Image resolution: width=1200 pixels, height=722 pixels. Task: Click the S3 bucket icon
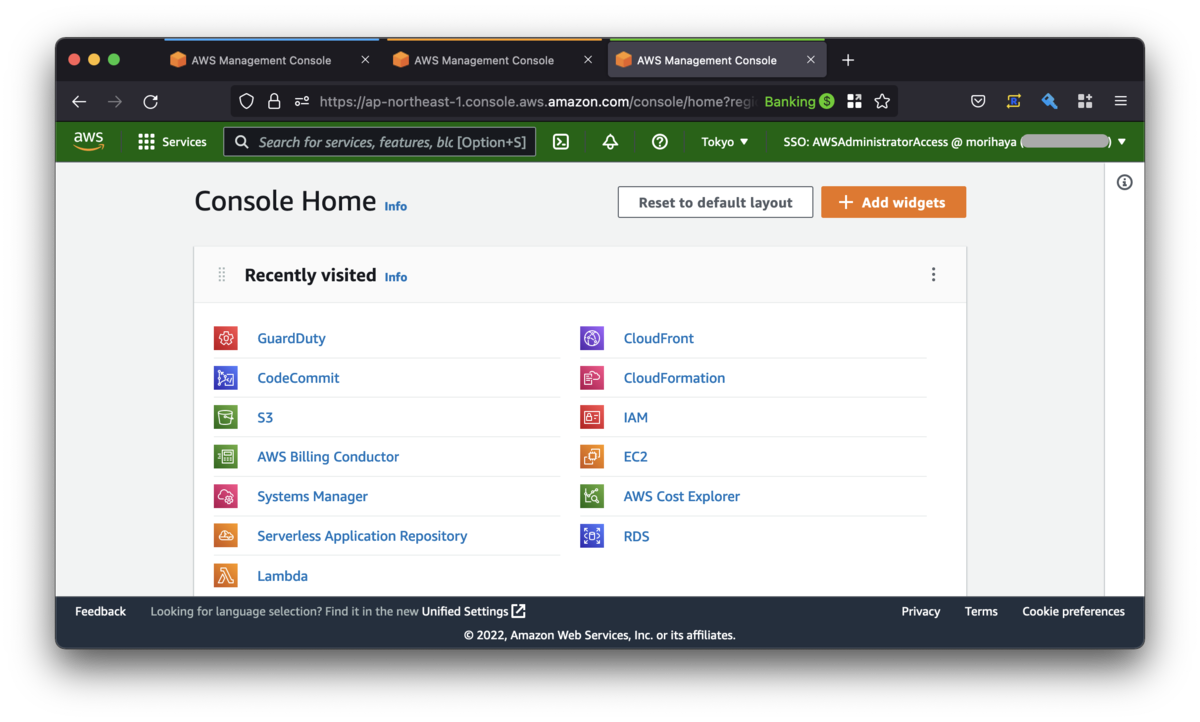click(226, 417)
